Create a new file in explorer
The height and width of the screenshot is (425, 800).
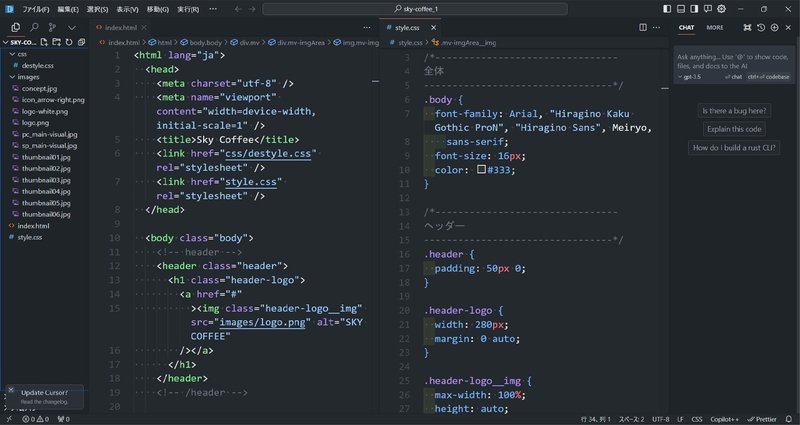tap(44, 42)
